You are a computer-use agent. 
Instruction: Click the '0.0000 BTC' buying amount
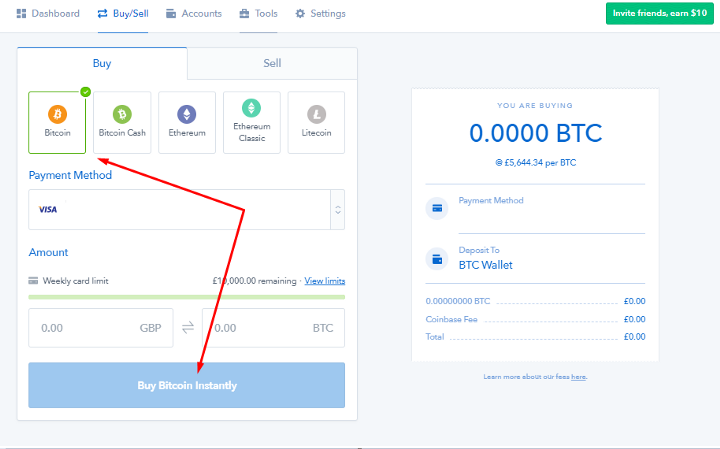535,133
